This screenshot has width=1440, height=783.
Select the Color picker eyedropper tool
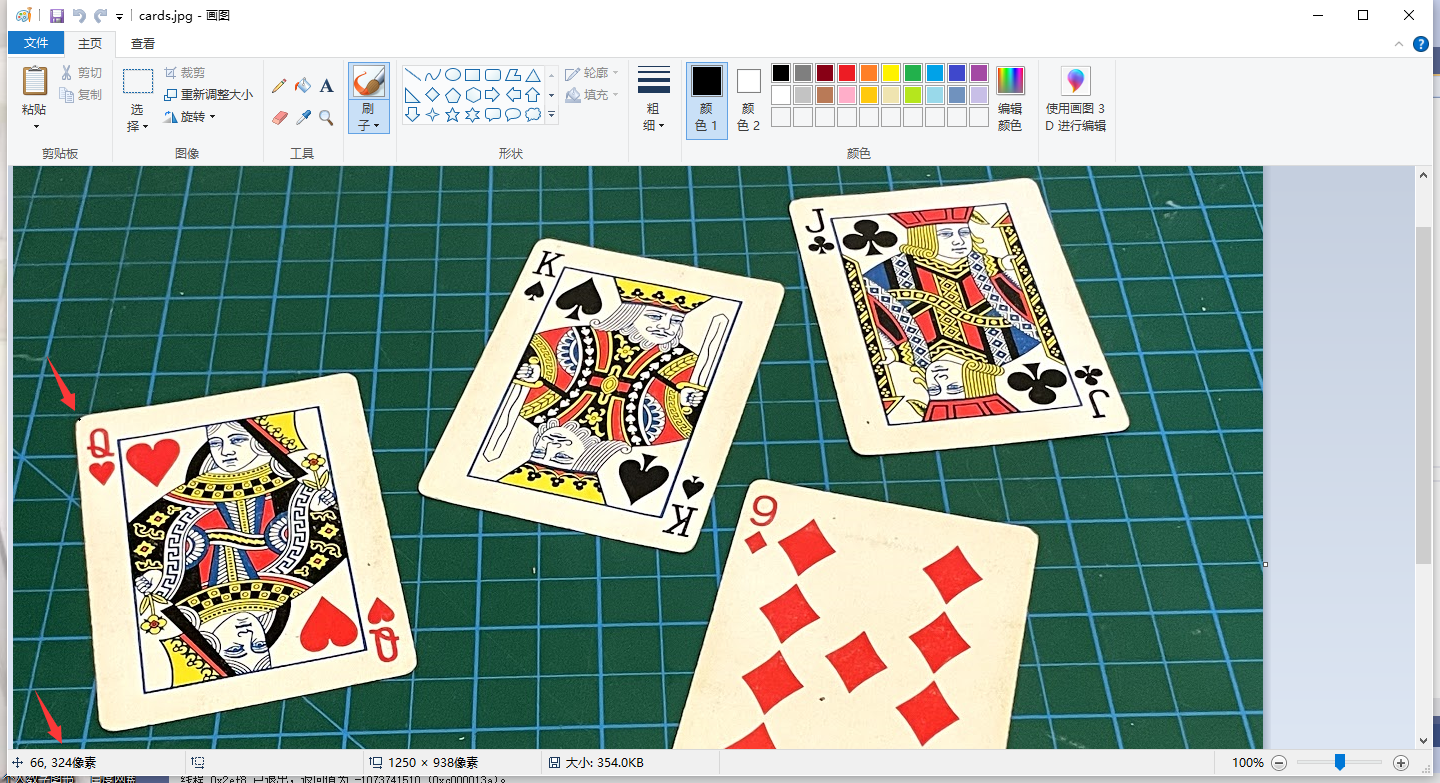point(303,117)
